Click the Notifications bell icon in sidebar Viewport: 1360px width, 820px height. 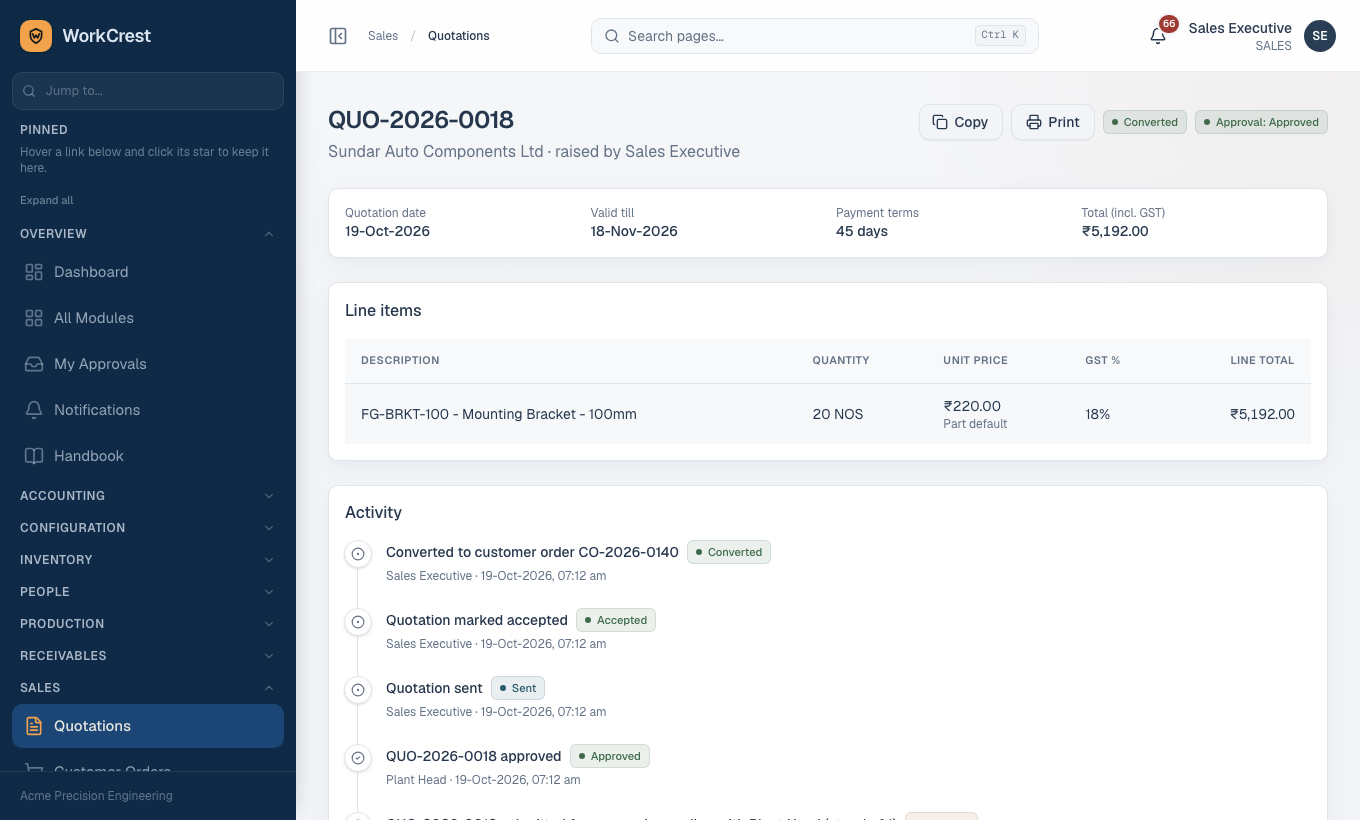(34, 410)
